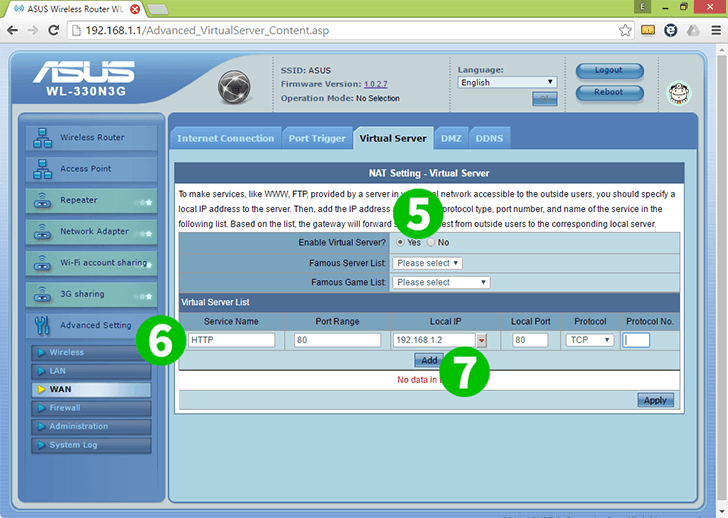
Task: Select Repeater operation mode
Action: [x=91, y=201]
